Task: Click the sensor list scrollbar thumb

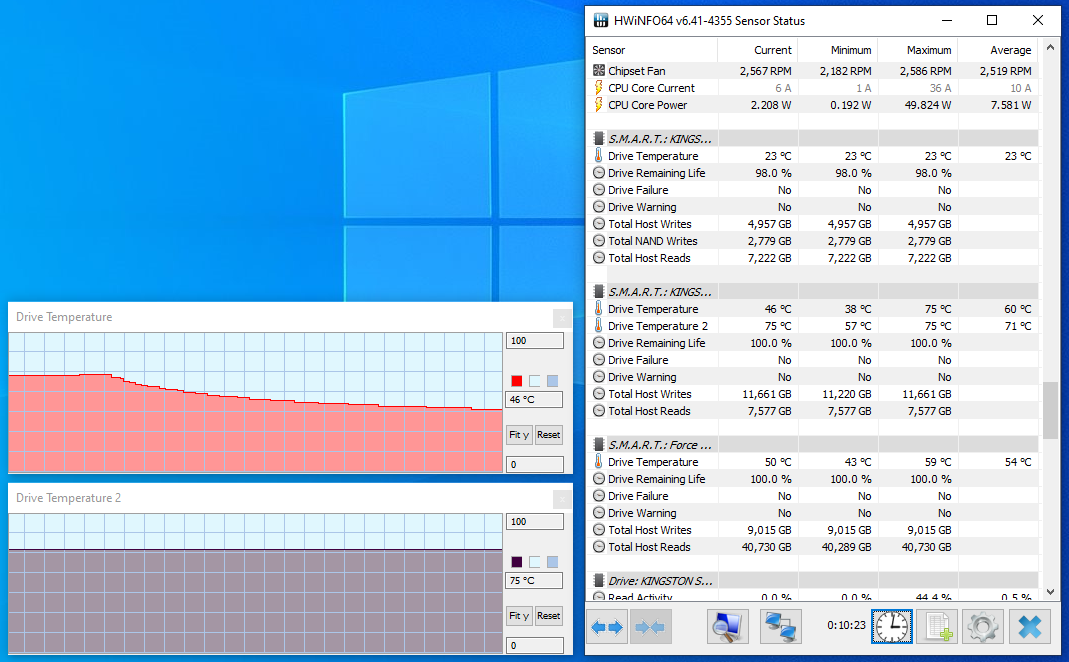Action: [1050, 410]
